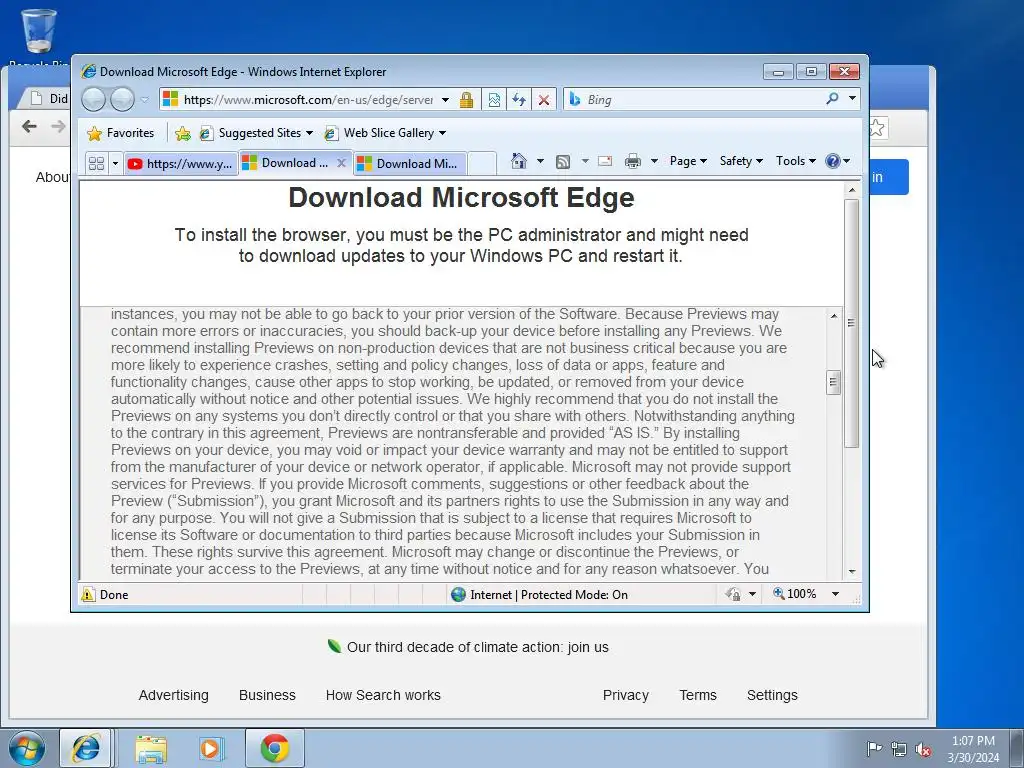This screenshot has width=1024, height=768.
Task: Open a new blank tab
Action: [482, 163]
